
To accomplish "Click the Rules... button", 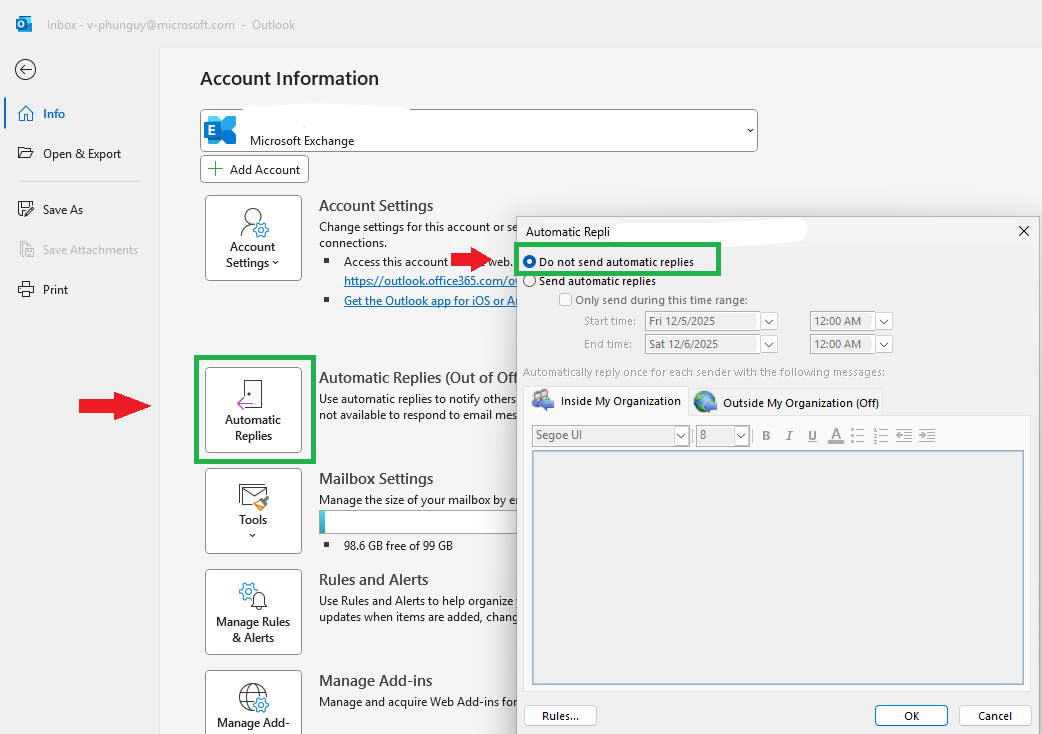I will click(560, 715).
